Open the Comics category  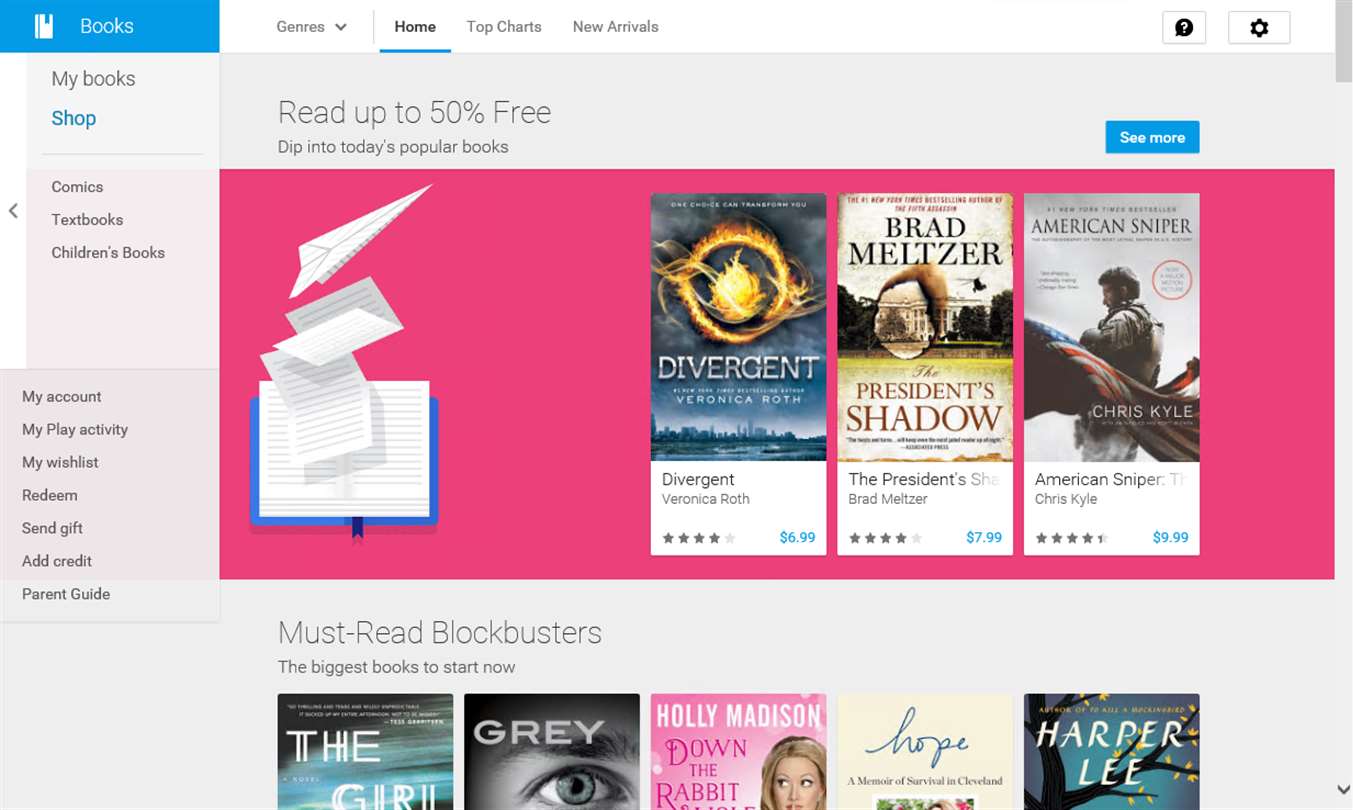pos(77,187)
